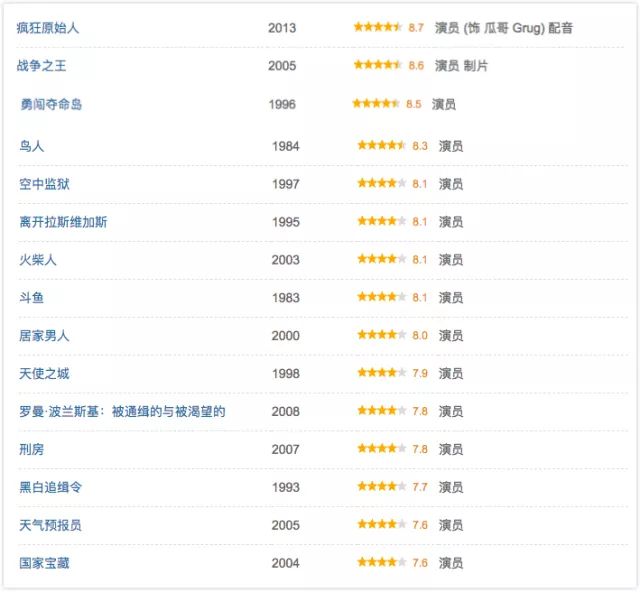
Task: Open 离开拉斯维加斯 movie link
Action: pos(63,222)
